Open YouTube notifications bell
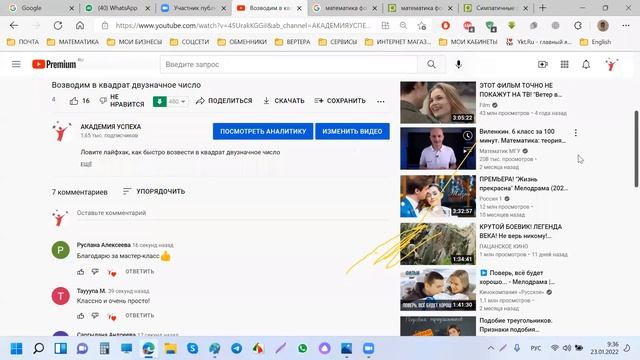The image size is (640, 360). pyautogui.click(x=586, y=64)
